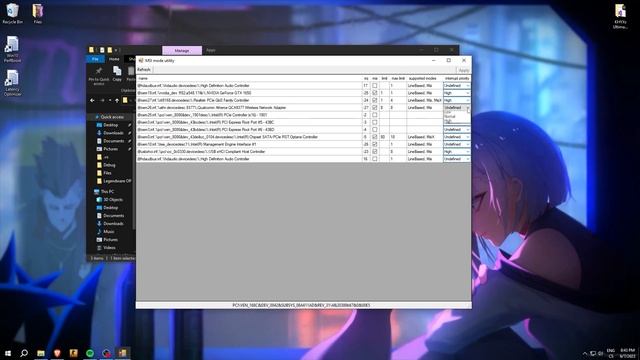
Task: Sort by the supported modes column header
Action: (423, 78)
